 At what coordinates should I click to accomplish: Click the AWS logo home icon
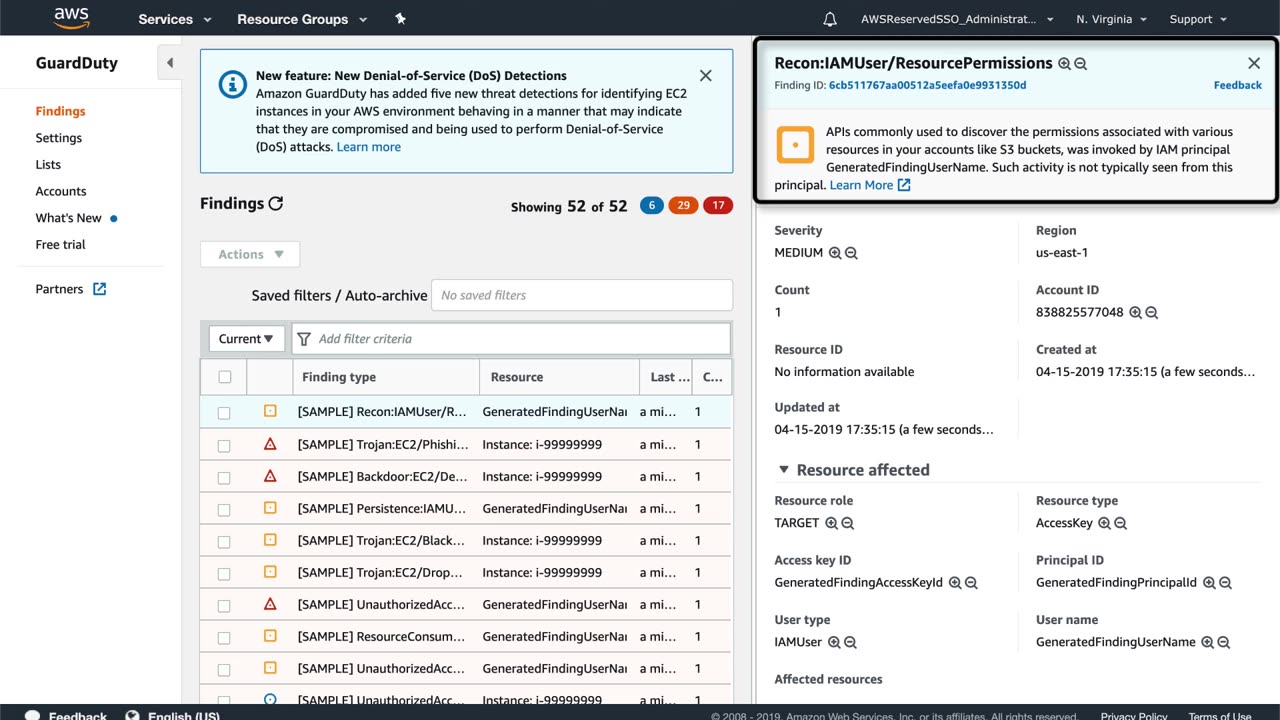[71, 18]
